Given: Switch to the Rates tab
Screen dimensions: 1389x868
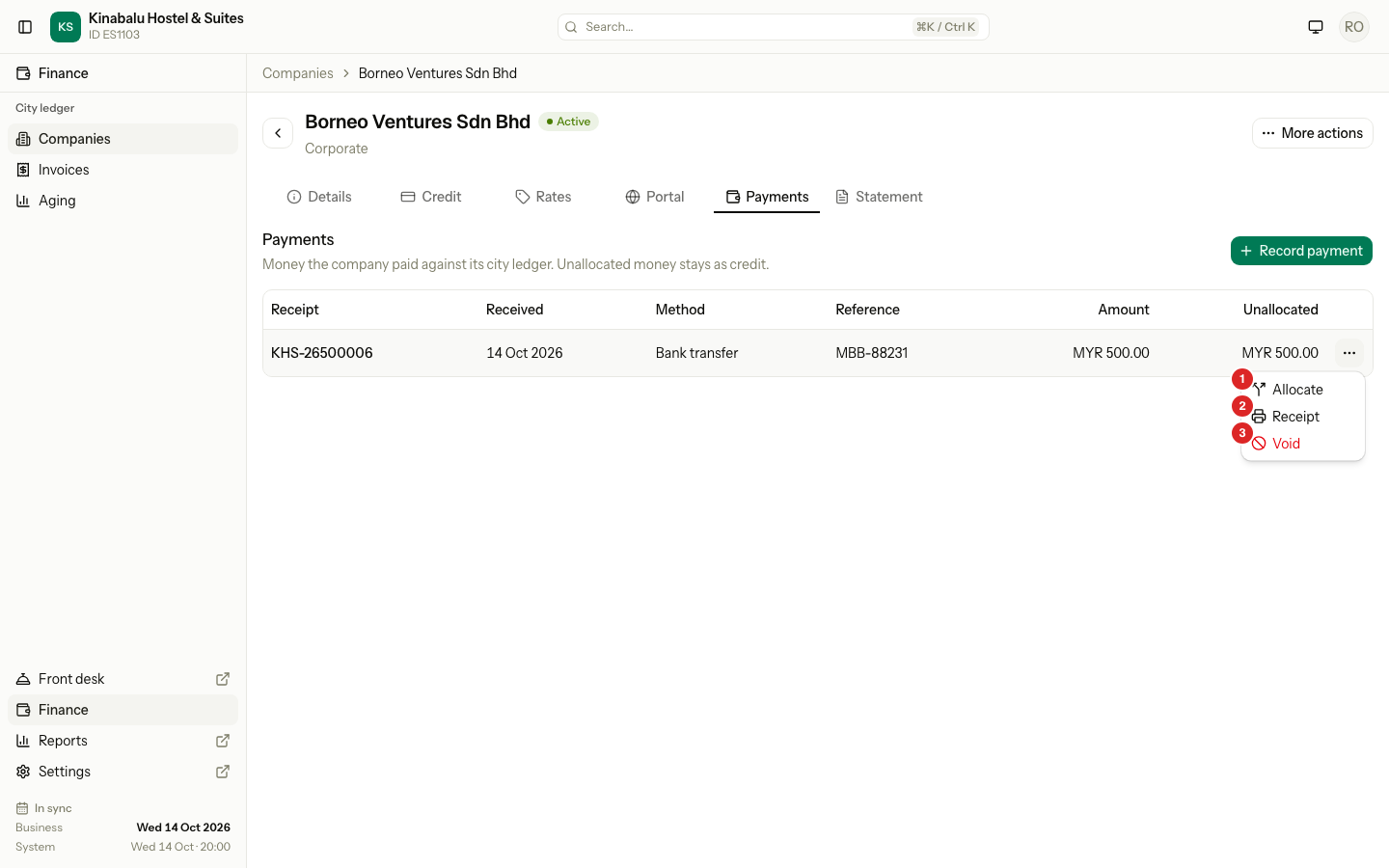Looking at the screenshot, I should 543,197.
